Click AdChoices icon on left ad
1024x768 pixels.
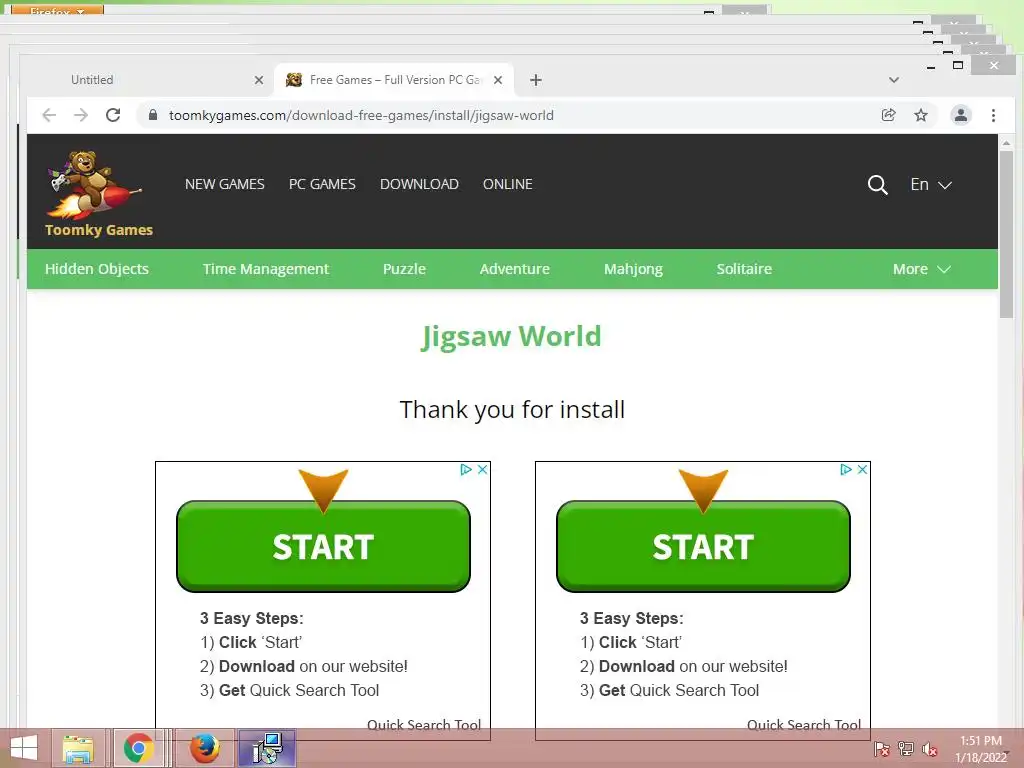pos(466,469)
